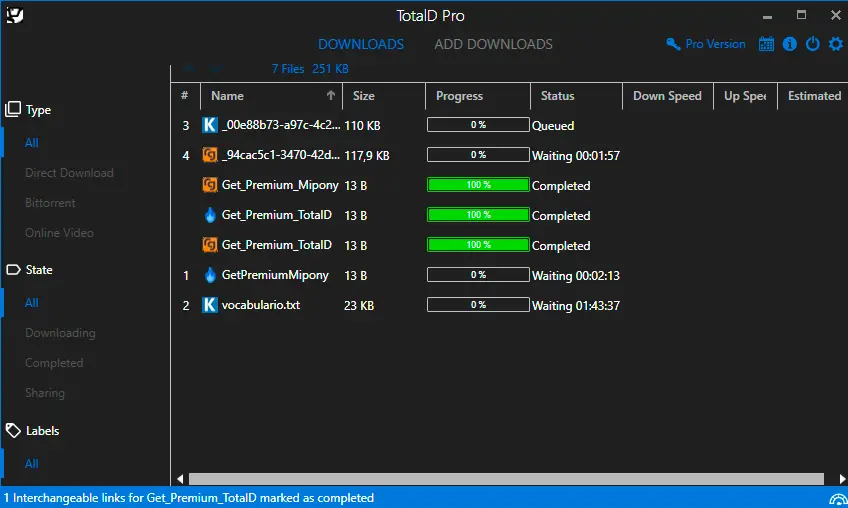Click the TotalD logo in the title bar

15,15
